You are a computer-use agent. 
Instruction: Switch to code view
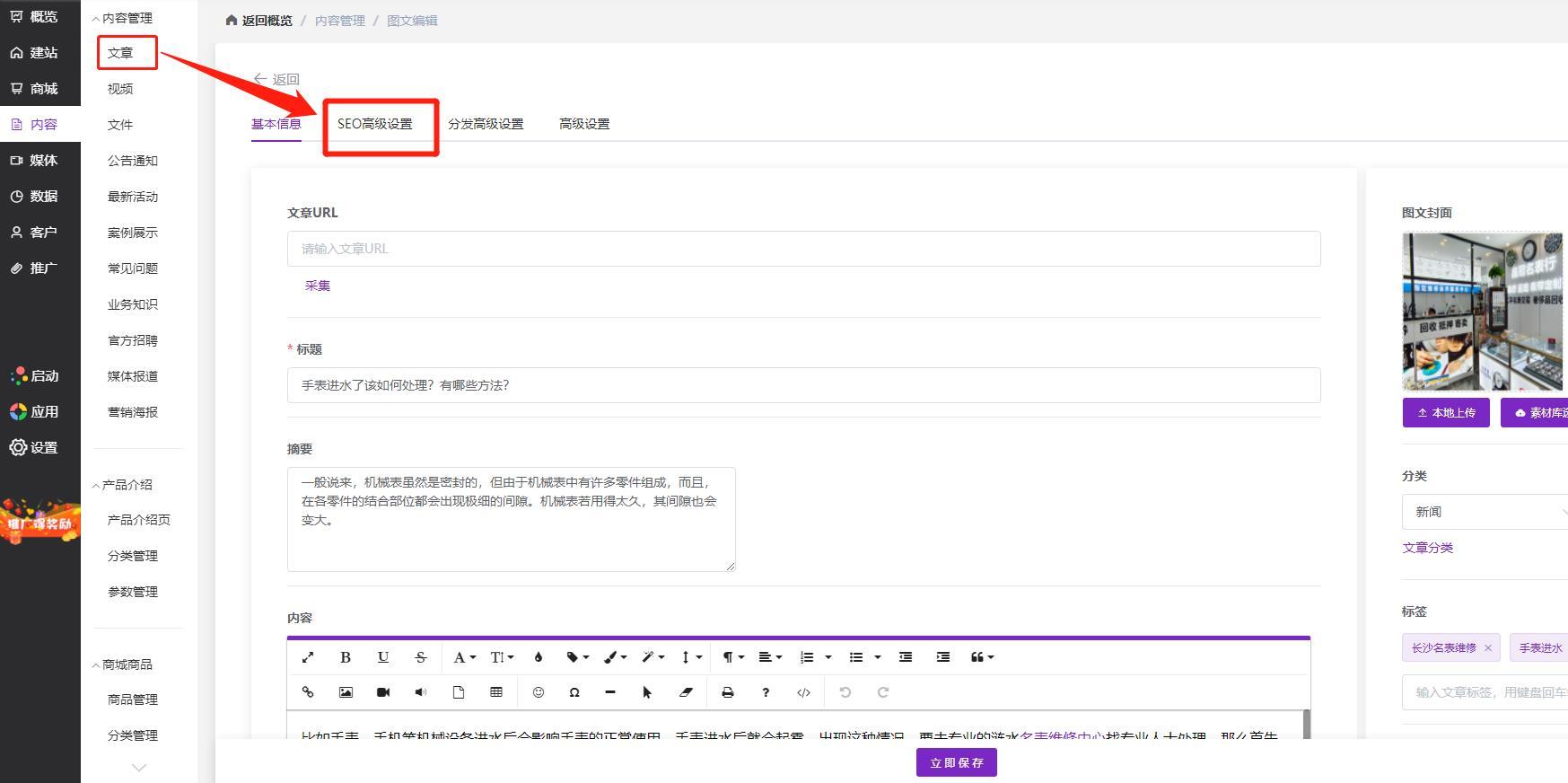[803, 692]
